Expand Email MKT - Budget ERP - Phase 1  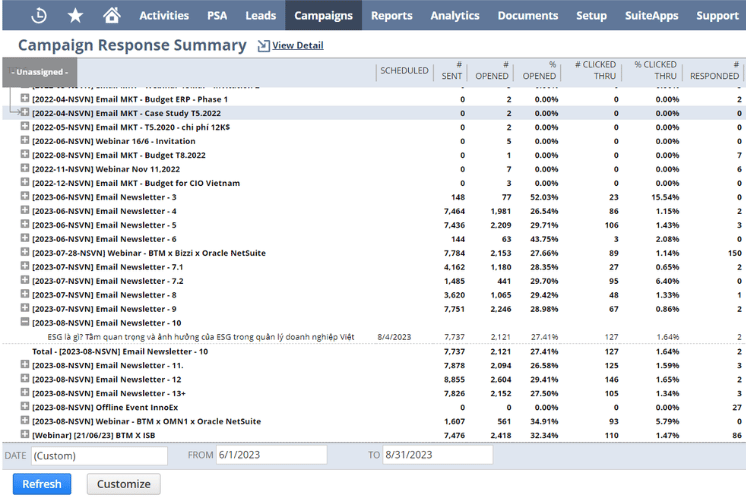pos(25,98)
